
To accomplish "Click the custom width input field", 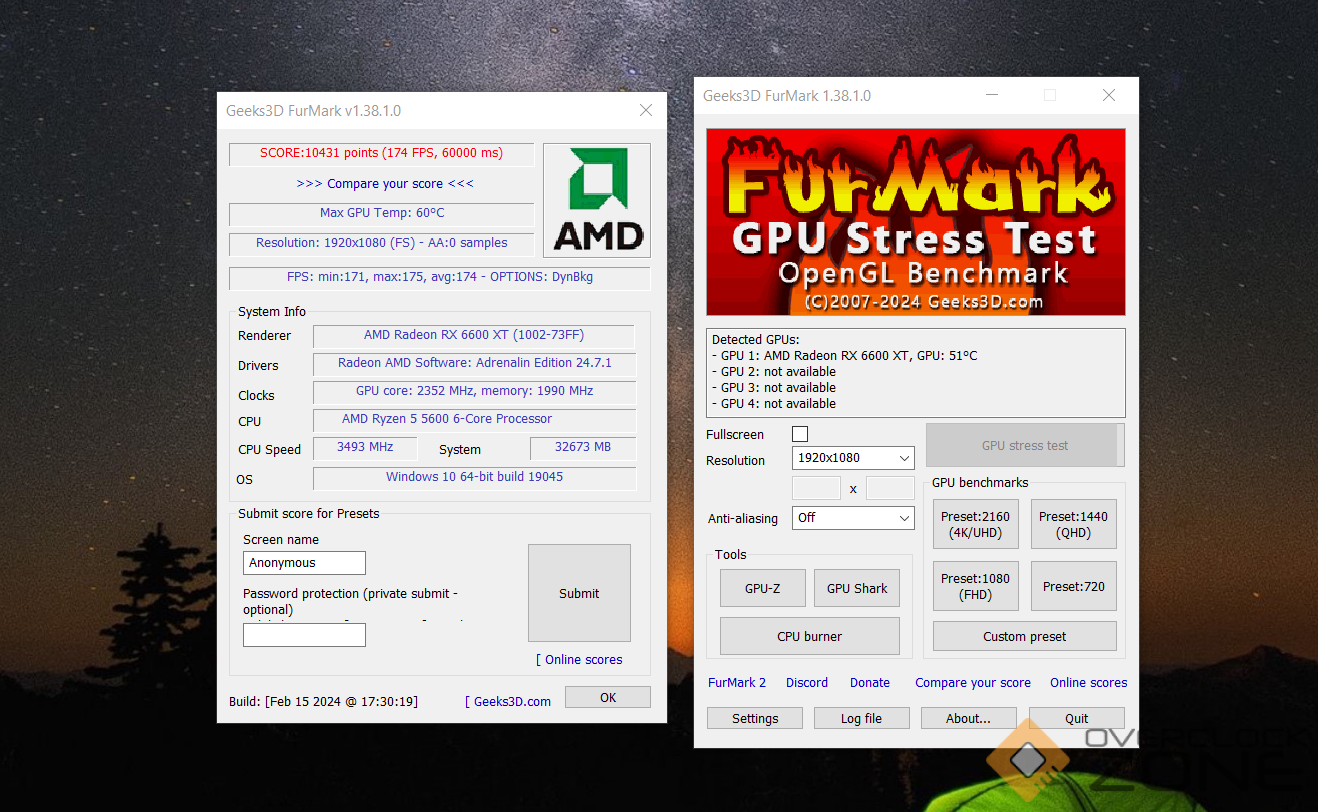I will tap(816, 488).
